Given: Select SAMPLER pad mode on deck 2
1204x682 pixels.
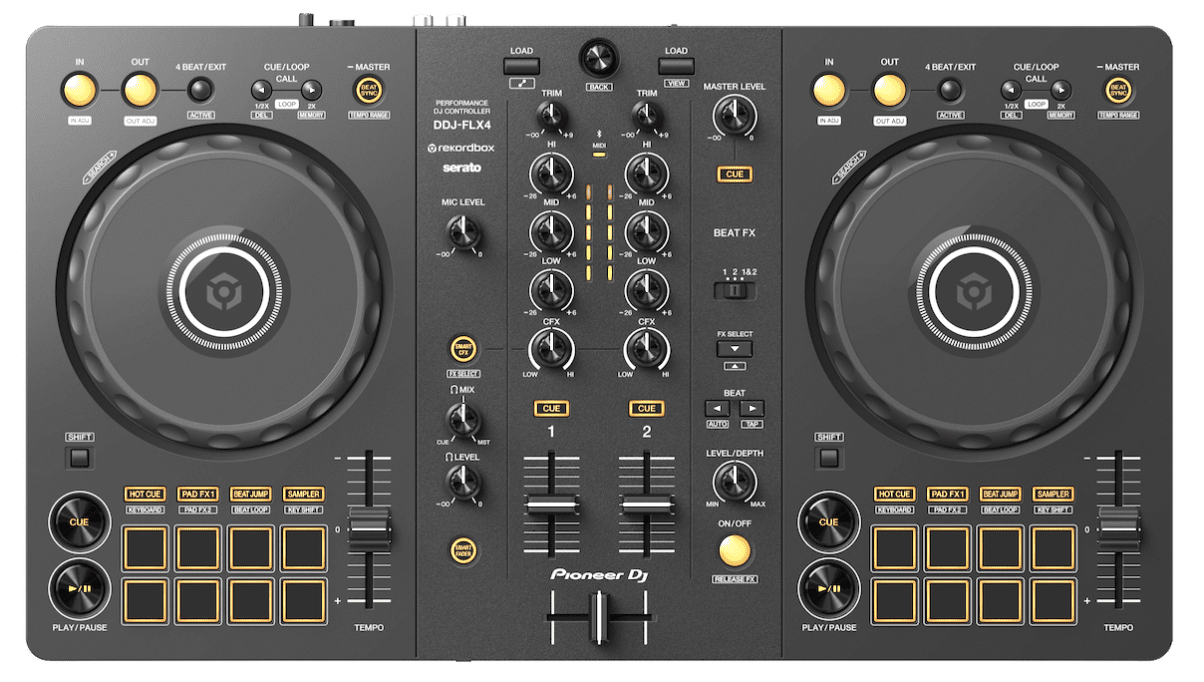Looking at the screenshot, I should coord(1053,494).
